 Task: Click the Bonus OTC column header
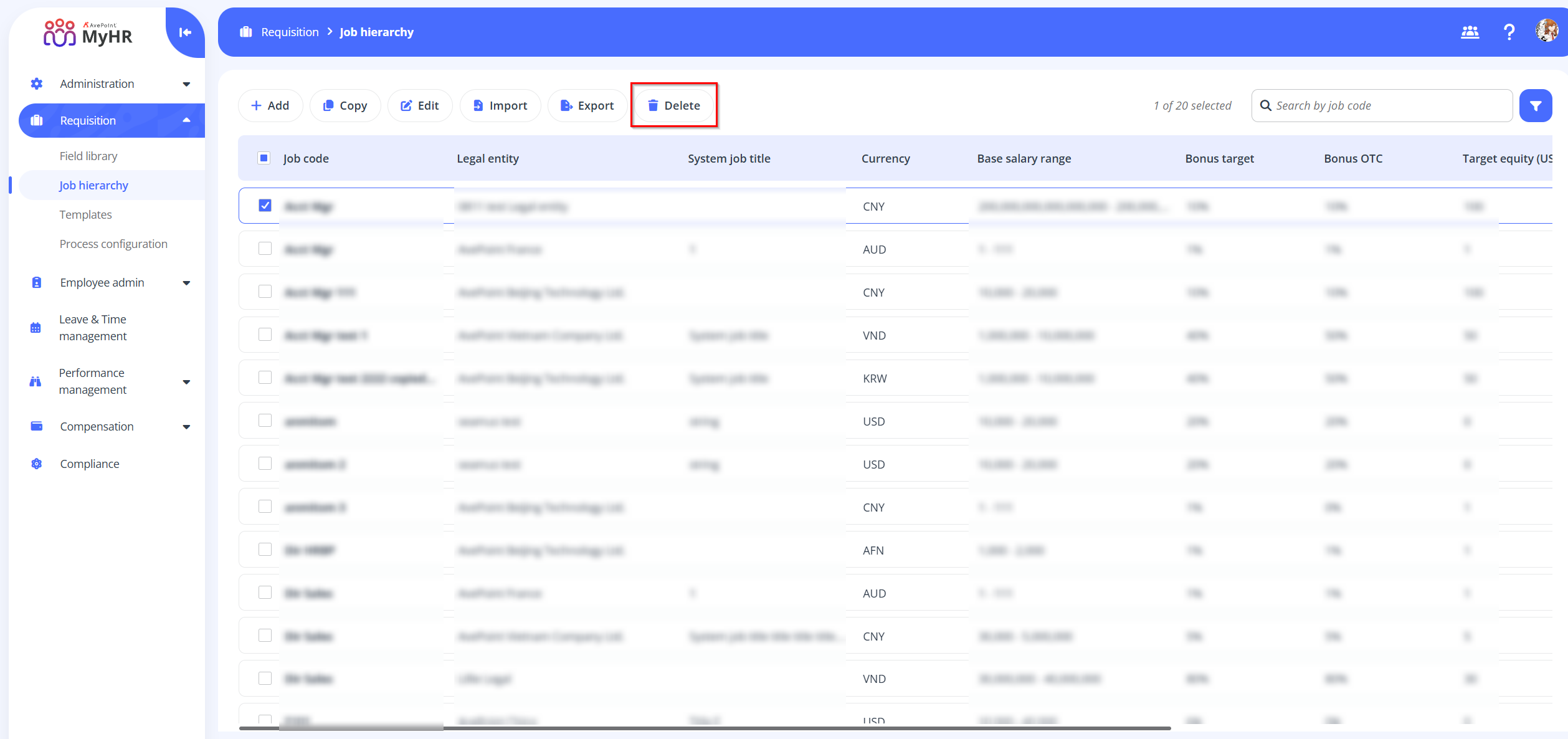tap(1353, 158)
